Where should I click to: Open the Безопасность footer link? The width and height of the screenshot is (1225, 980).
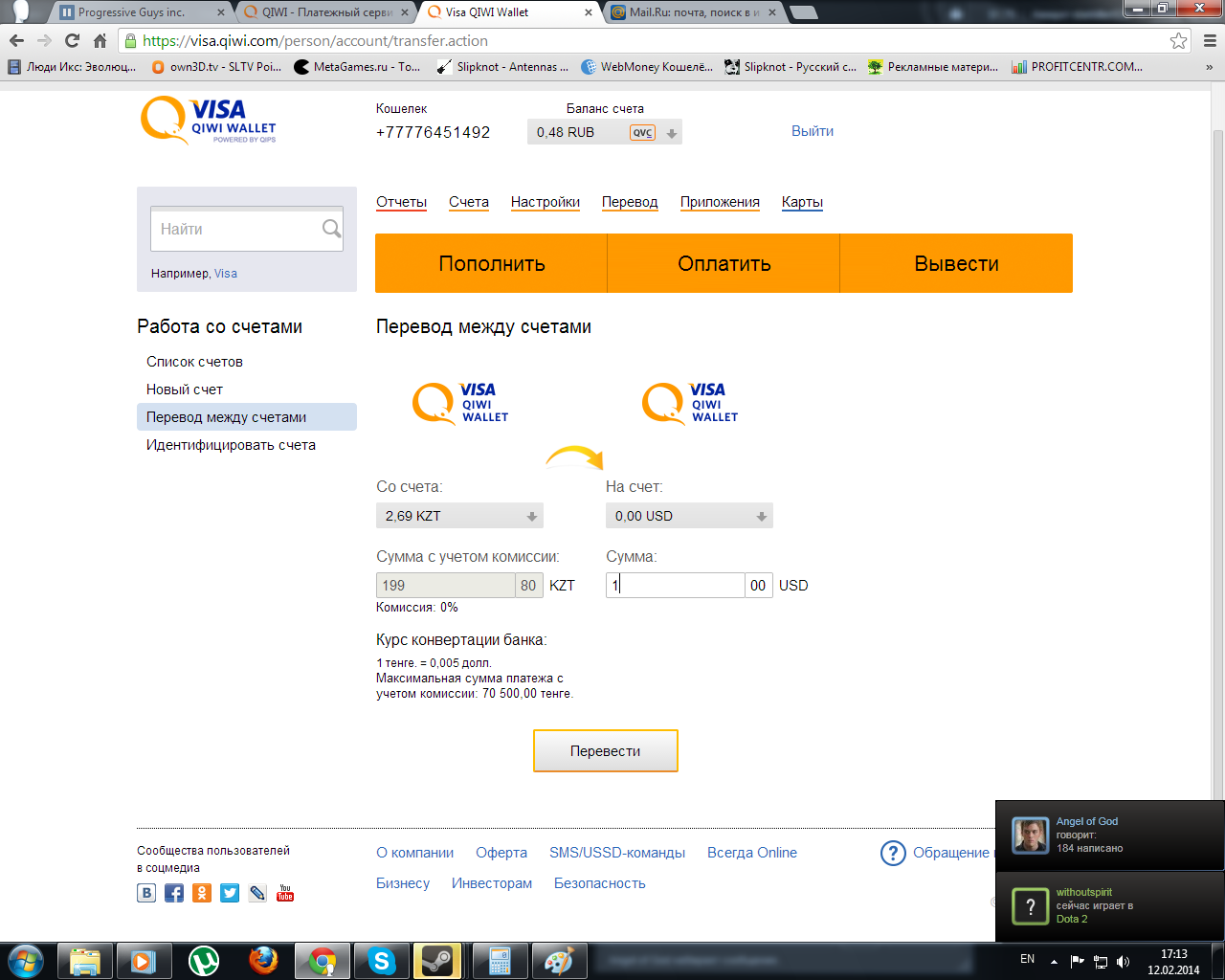point(600,883)
